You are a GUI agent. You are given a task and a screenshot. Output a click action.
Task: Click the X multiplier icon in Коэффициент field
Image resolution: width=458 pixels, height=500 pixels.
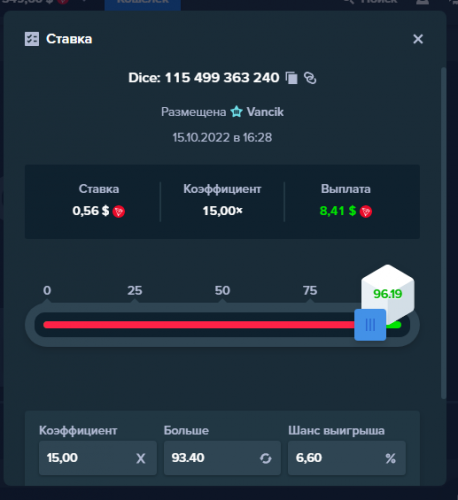(141, 459)
